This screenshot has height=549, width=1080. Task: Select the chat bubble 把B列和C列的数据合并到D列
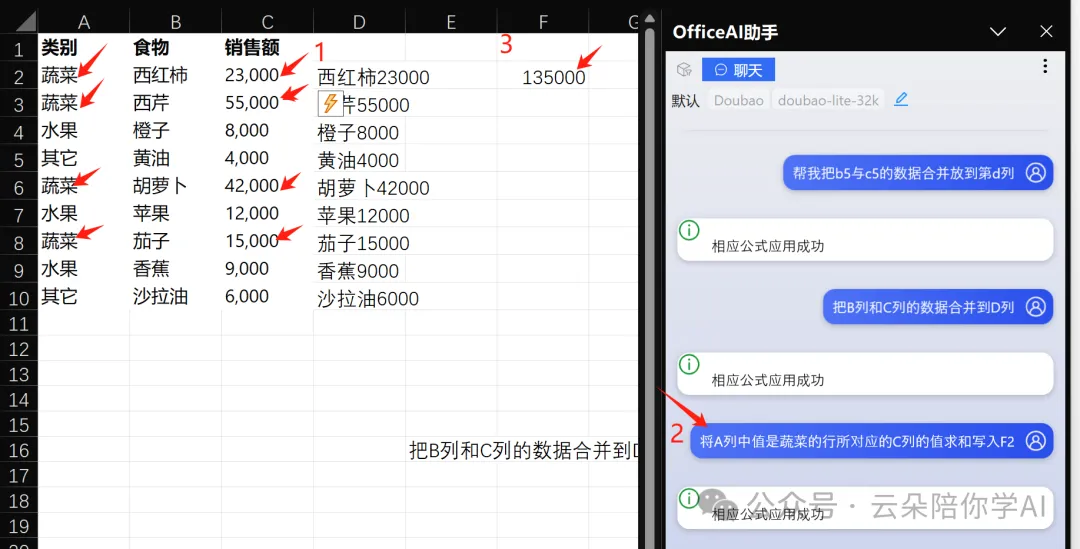point(938,307)
